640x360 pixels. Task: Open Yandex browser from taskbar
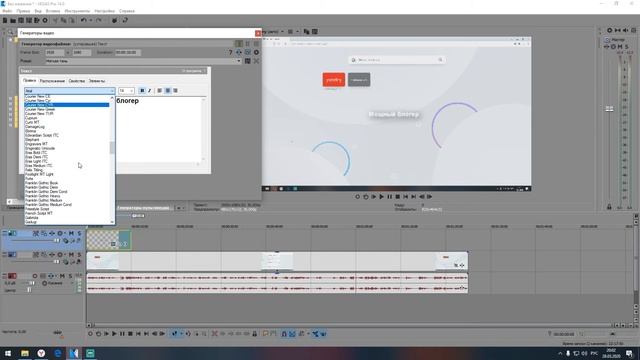tap(41, 353)
